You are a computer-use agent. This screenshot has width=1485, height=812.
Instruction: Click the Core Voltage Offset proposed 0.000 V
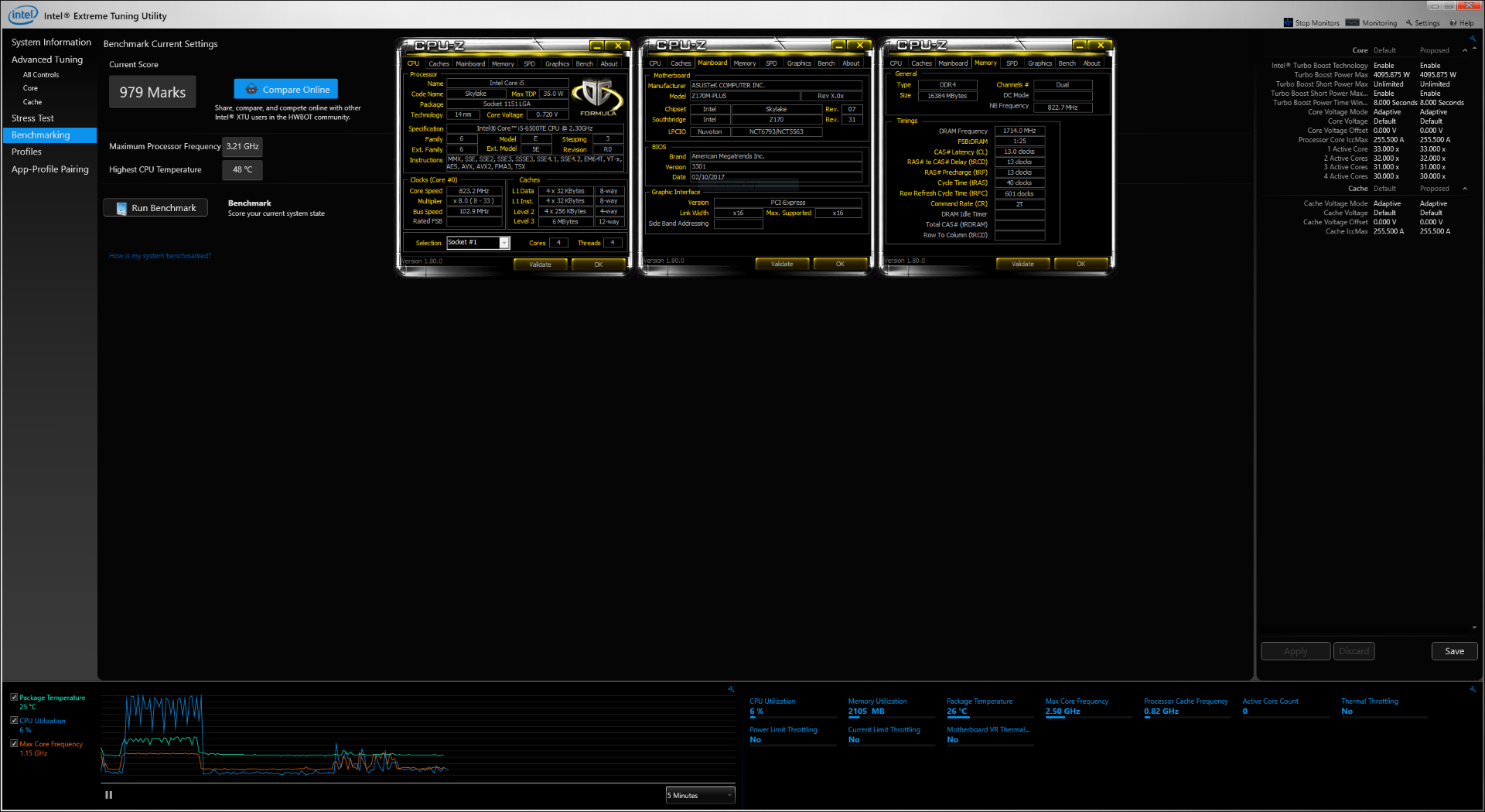tap(1431, 131)
